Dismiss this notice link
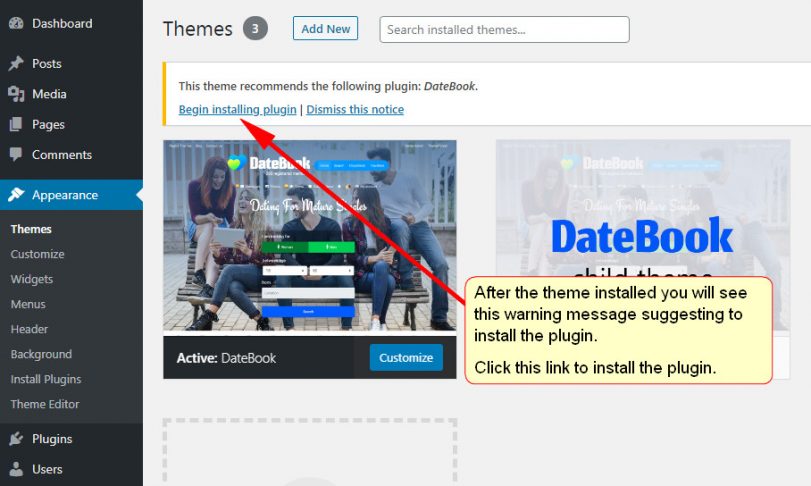 (x=355, y=110)
